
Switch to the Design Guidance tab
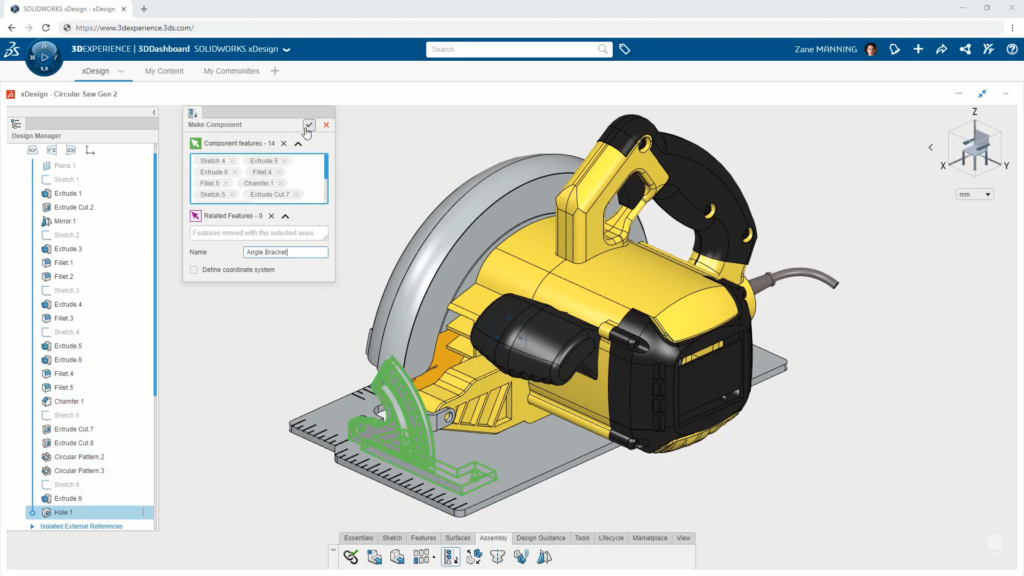(541, 538)
